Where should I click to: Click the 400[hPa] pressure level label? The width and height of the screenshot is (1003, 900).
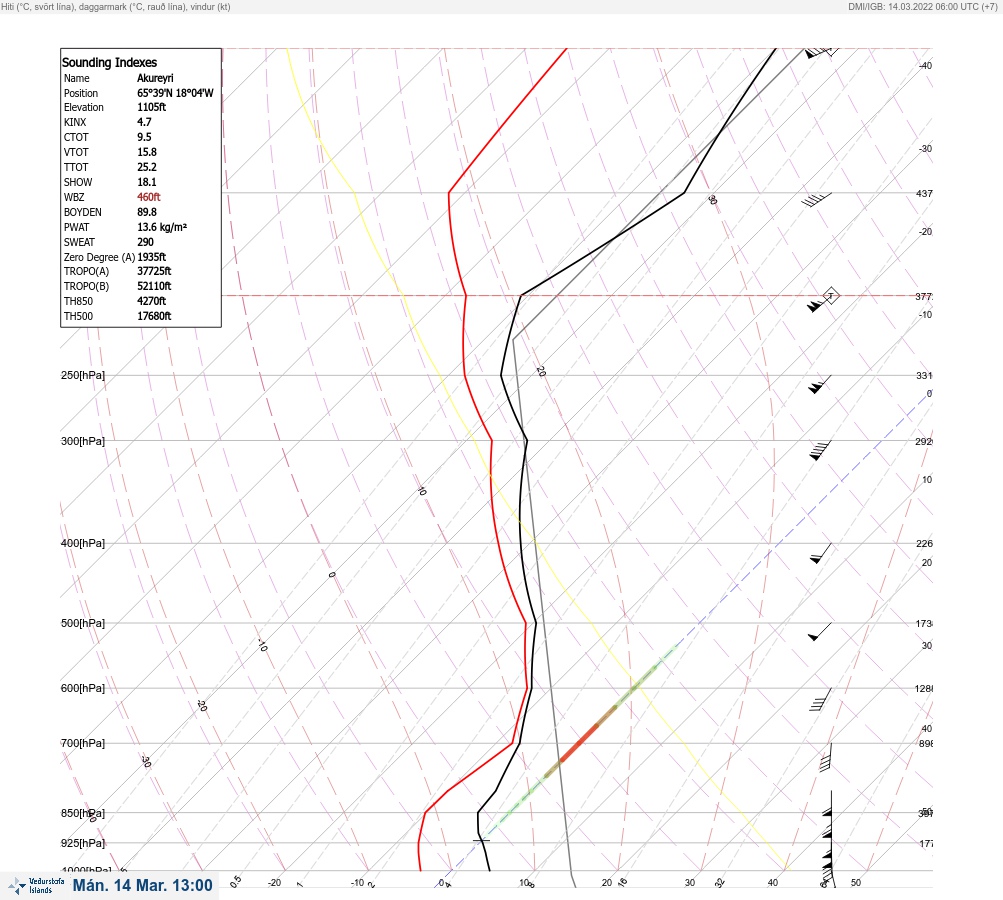[83, 544]
